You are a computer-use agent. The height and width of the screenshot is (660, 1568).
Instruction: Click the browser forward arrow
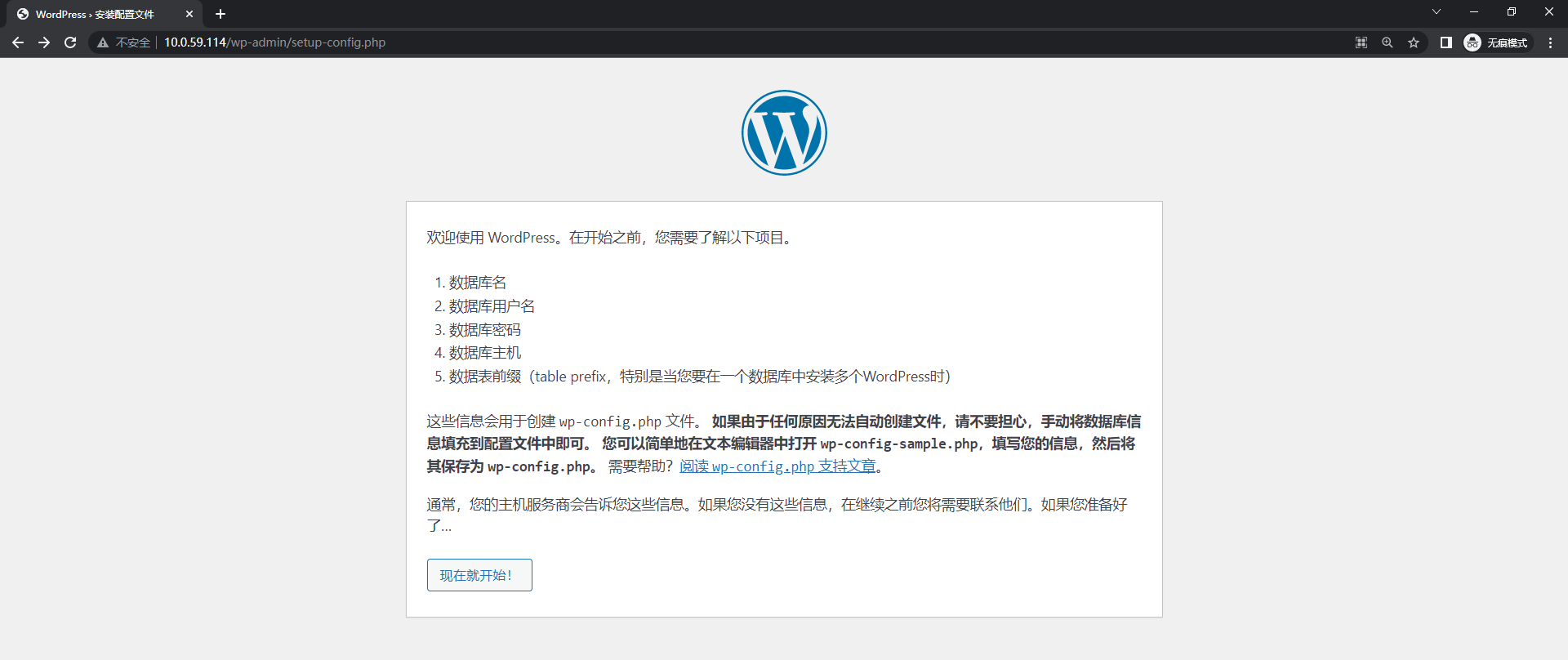coord(44,42)
